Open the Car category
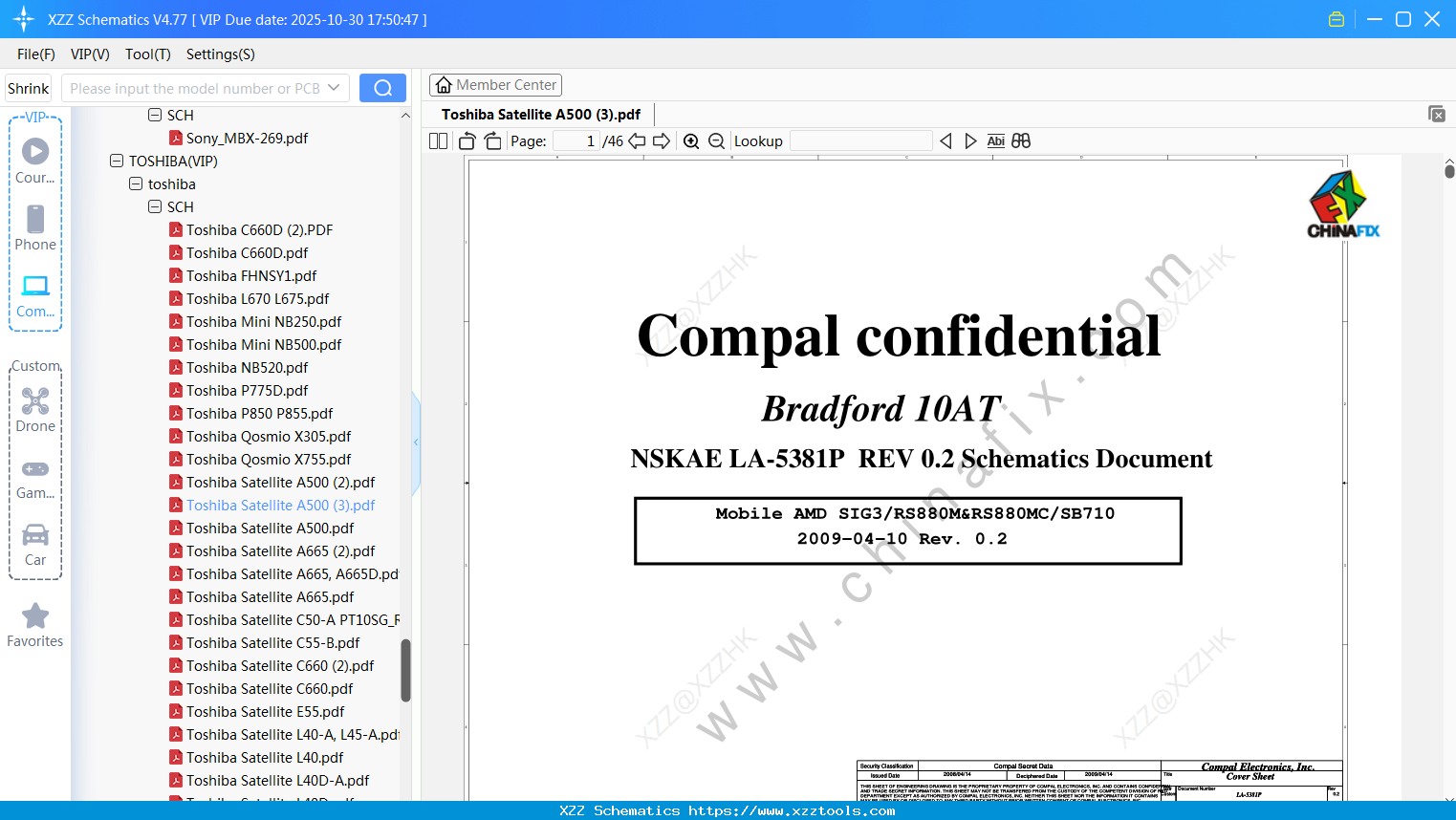This screenshot has width=1456, height=820. point(35,545)
